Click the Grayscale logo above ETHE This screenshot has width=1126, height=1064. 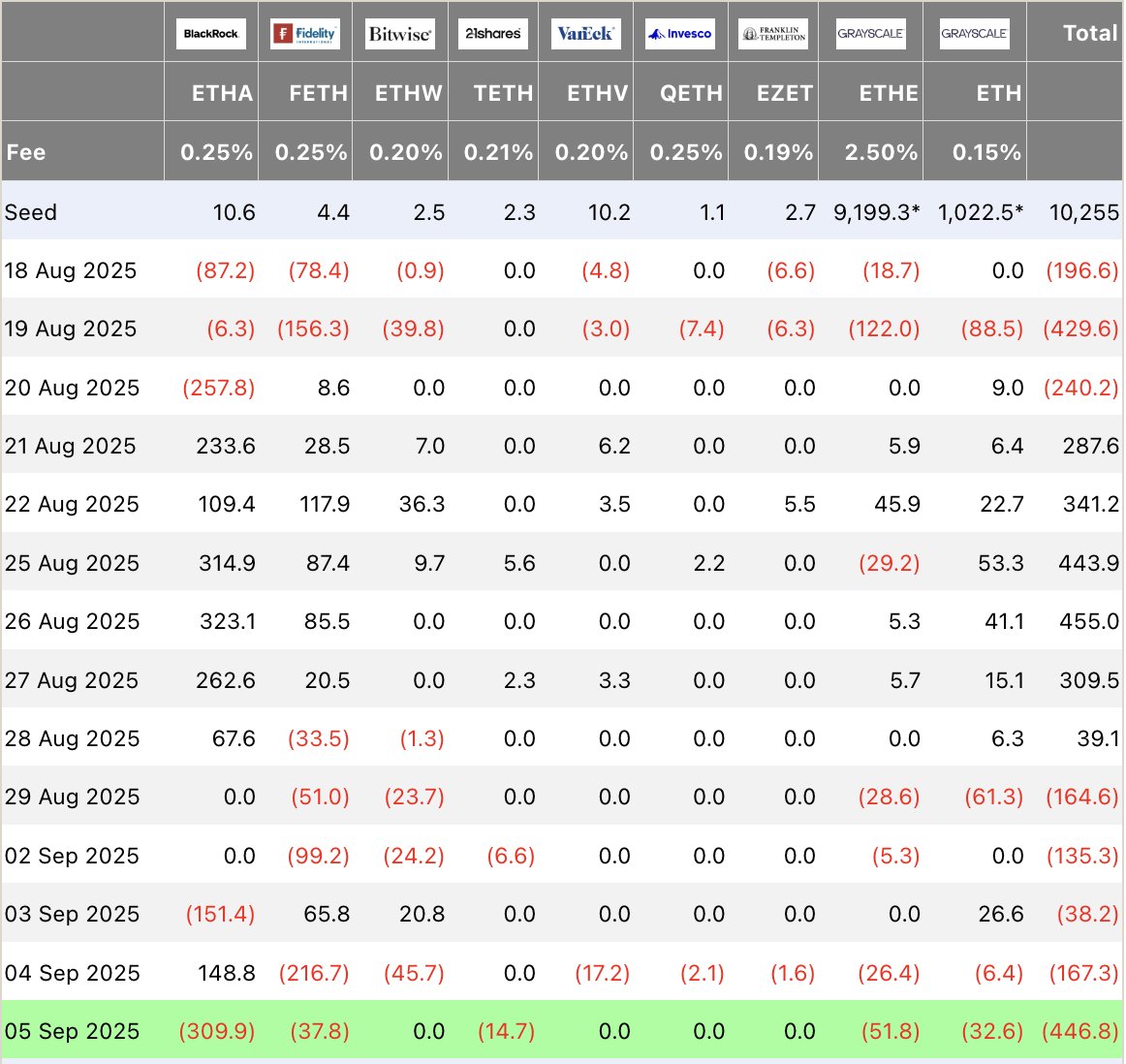click(871, 34)
